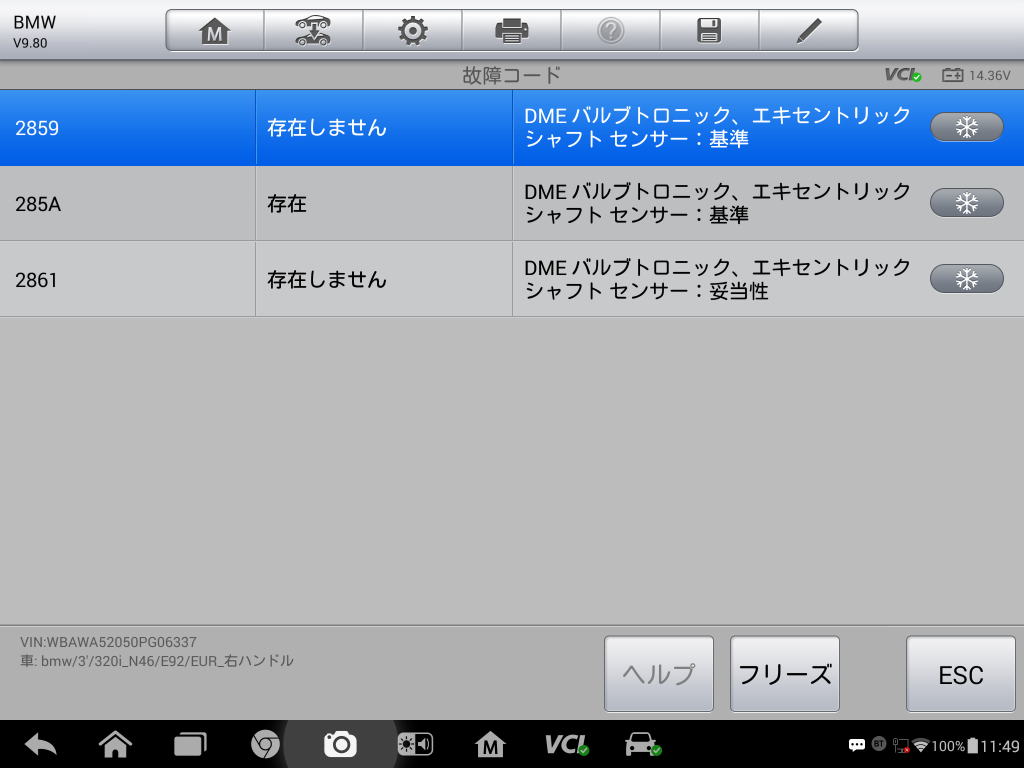
Task: Open Chrome browser from the navigation bar
Action: [x=265, y=744]
